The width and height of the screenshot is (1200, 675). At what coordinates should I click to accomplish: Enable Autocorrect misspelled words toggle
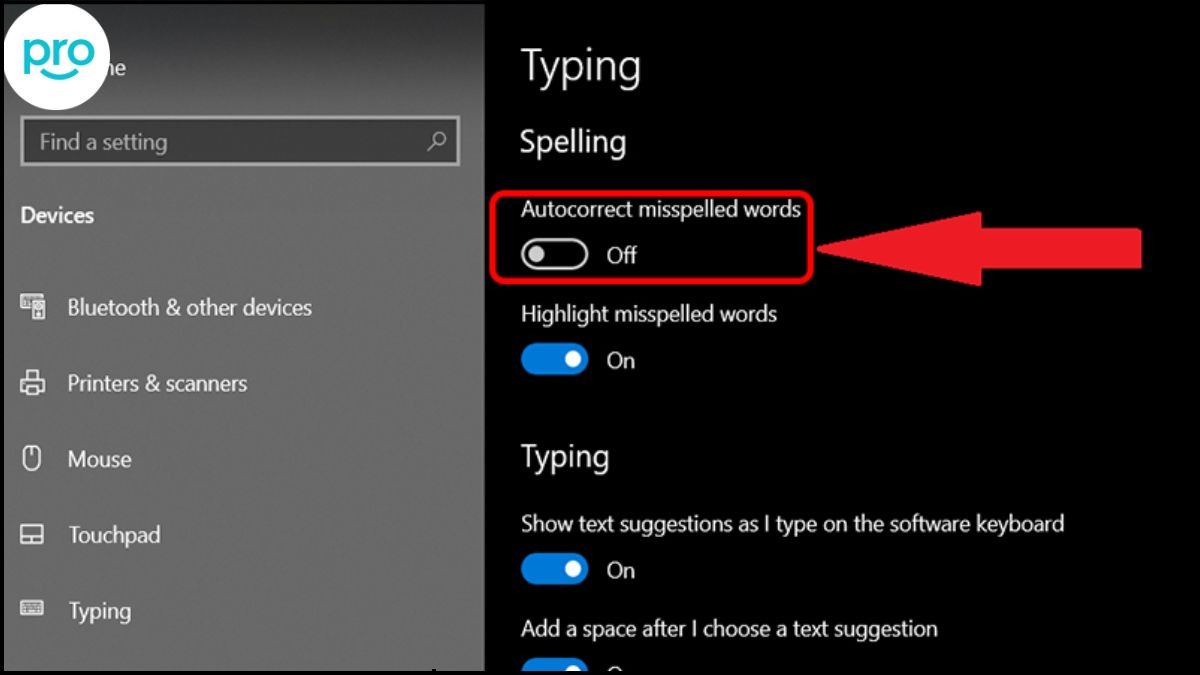click(554, 255)
